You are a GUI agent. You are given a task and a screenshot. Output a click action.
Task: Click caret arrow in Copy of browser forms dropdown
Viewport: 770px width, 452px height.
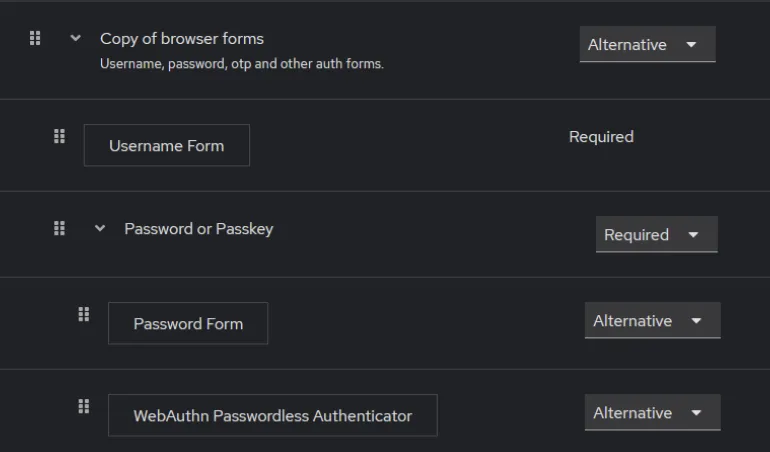[691, 45]
